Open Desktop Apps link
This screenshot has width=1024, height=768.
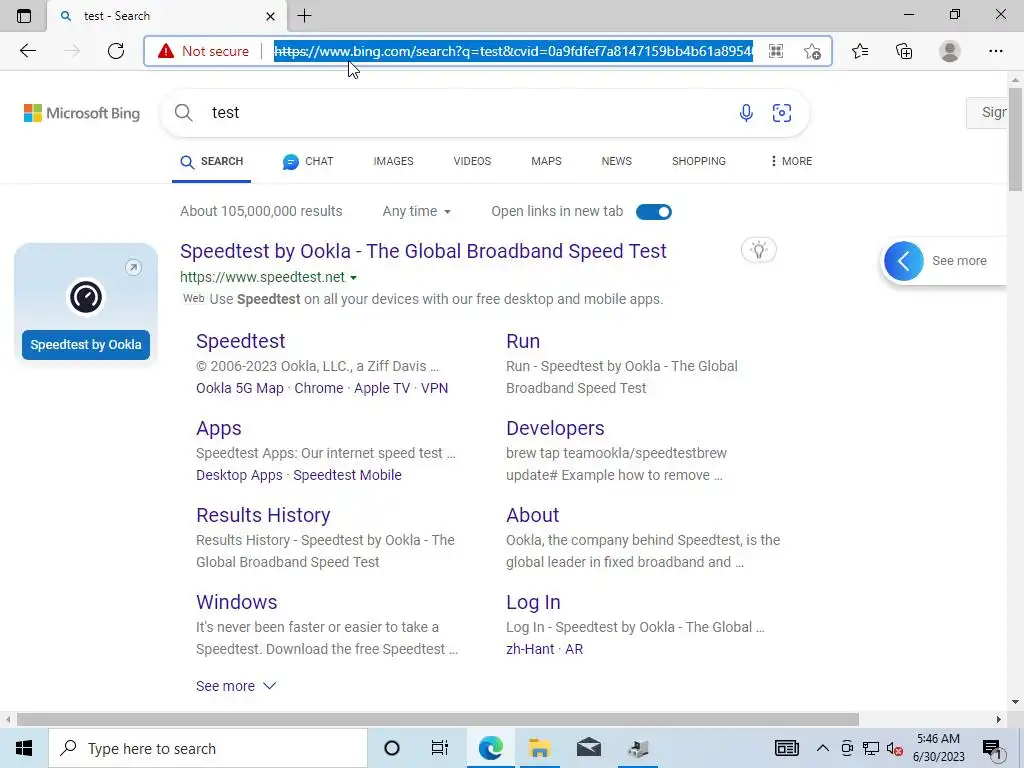point(239,475)
